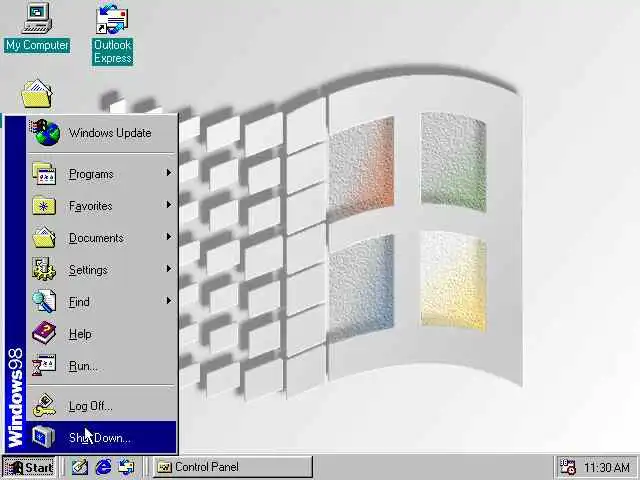Expand the Documents submenu arrow
640x480 pixels.
[169, 237]
